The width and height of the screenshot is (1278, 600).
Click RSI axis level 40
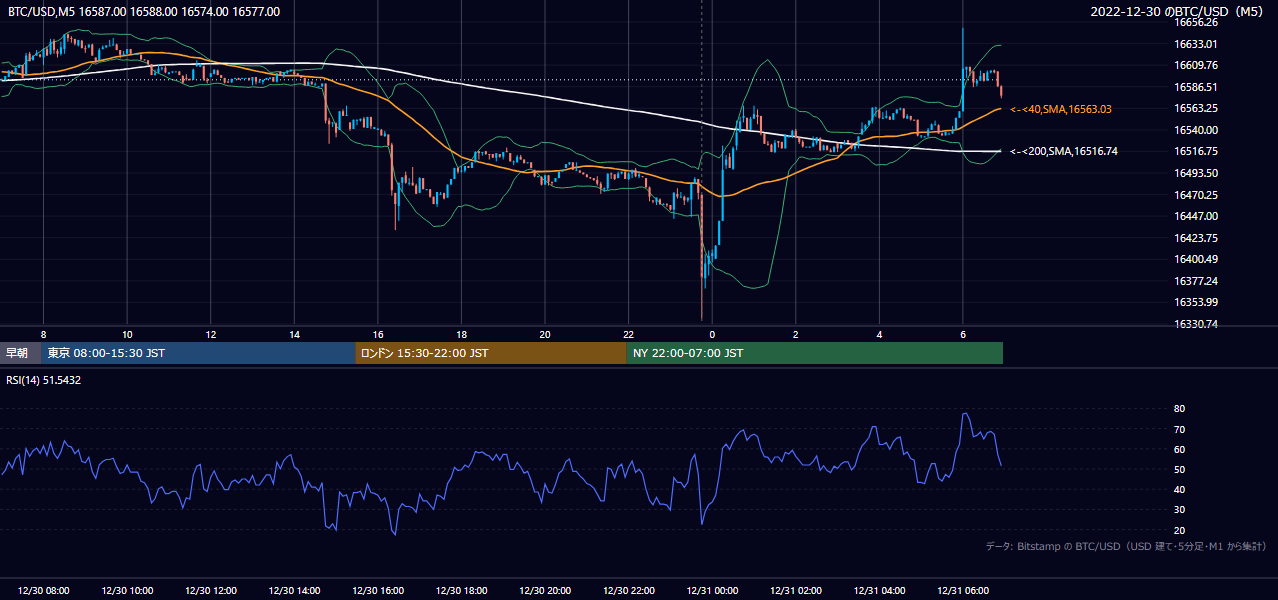1180,489
